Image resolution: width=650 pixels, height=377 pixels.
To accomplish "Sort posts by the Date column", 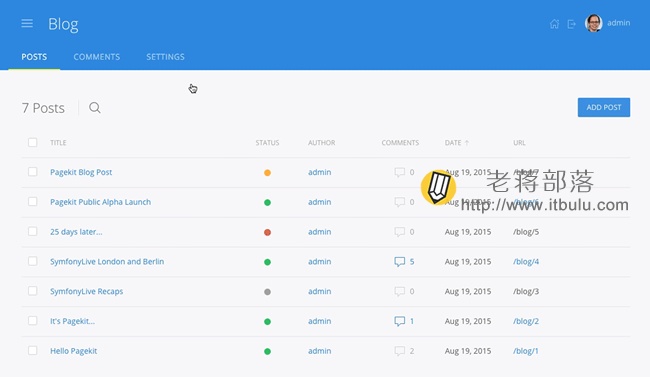I will click(x=456, y=143).
